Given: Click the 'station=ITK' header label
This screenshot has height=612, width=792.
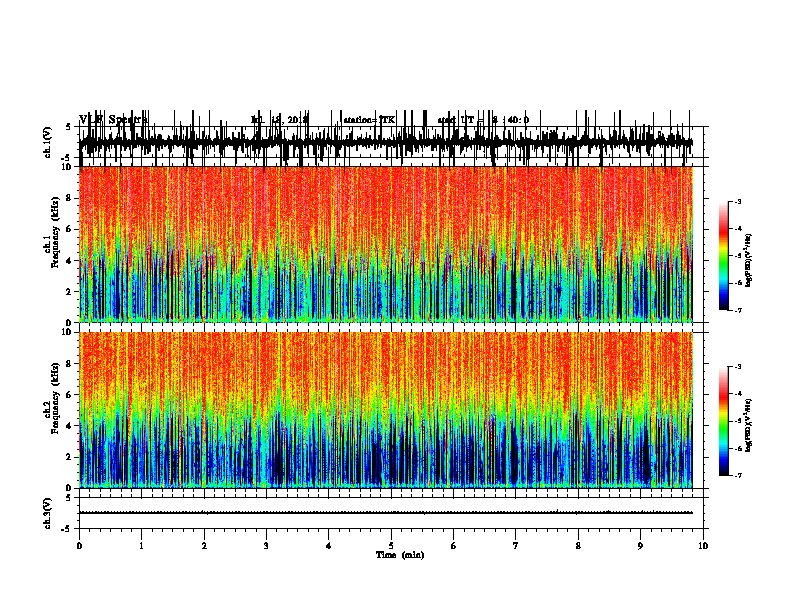Looking at the screenshot, I should [369, 120].
